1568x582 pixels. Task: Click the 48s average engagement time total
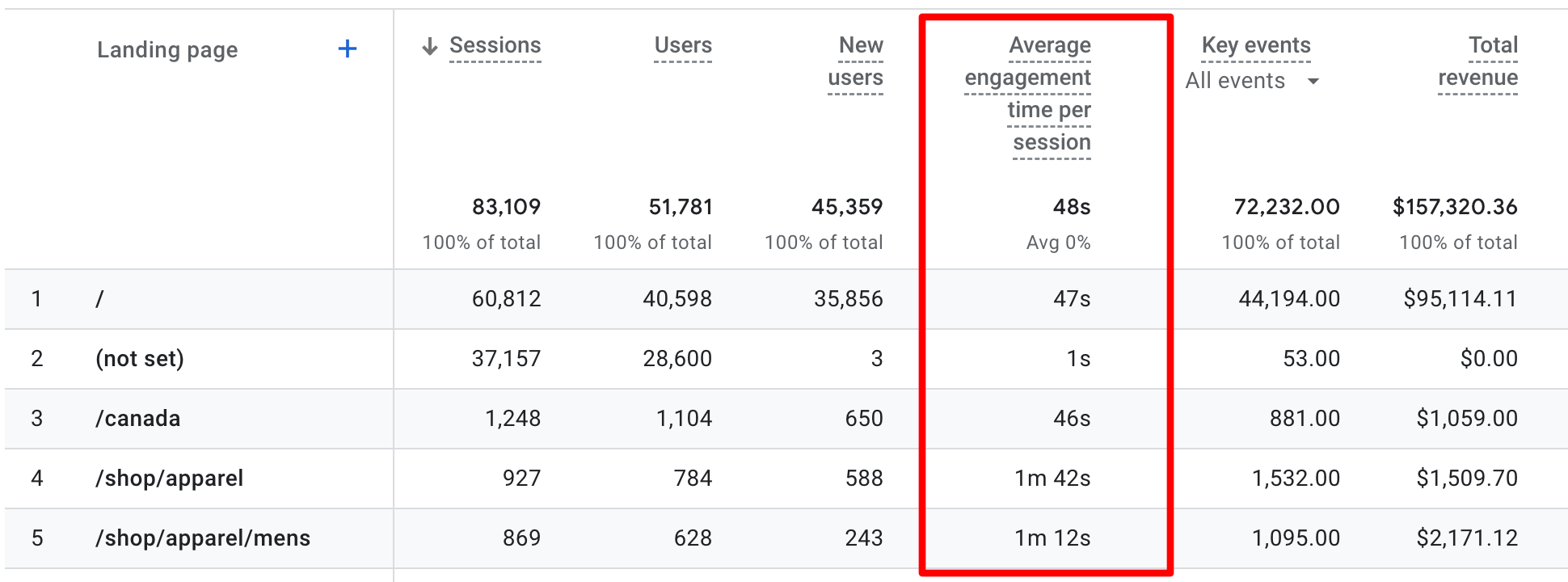tap(1070, 207)
